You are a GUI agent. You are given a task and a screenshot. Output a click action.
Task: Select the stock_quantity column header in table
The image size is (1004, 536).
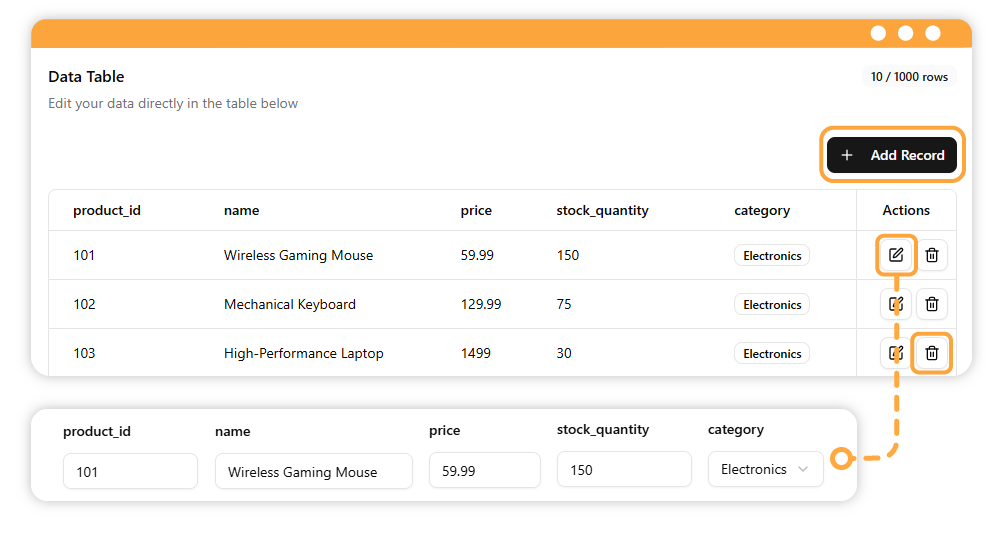602,210
